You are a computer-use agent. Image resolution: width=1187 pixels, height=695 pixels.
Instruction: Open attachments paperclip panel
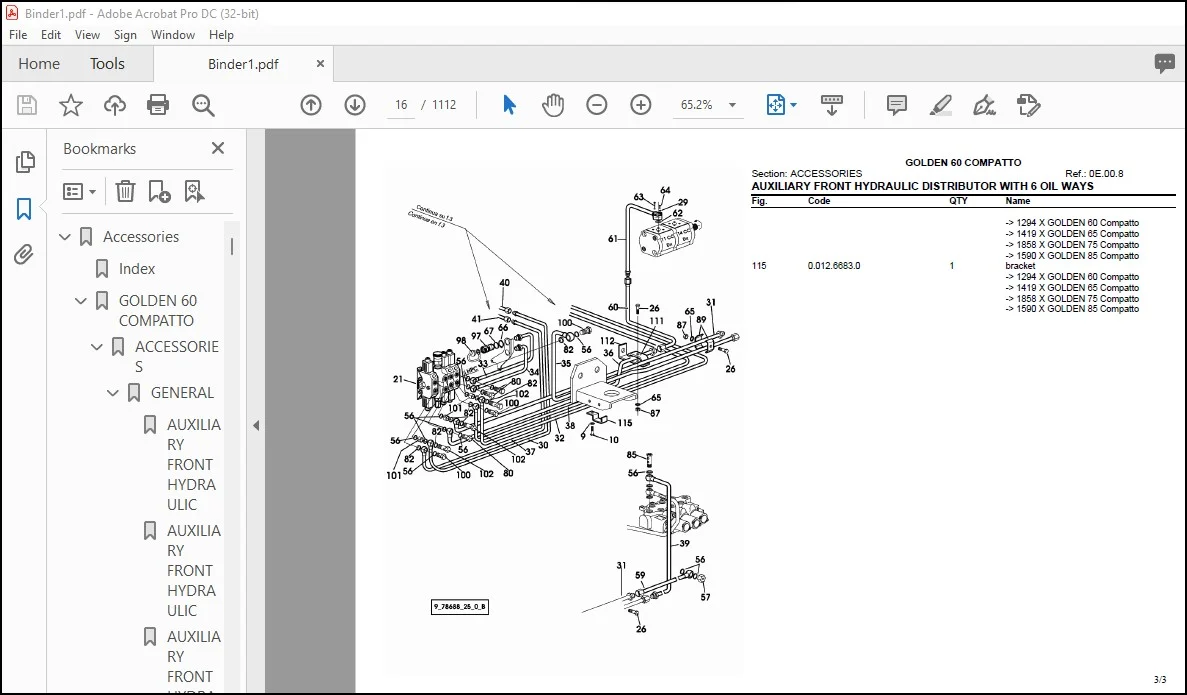(x=24, y=254)
